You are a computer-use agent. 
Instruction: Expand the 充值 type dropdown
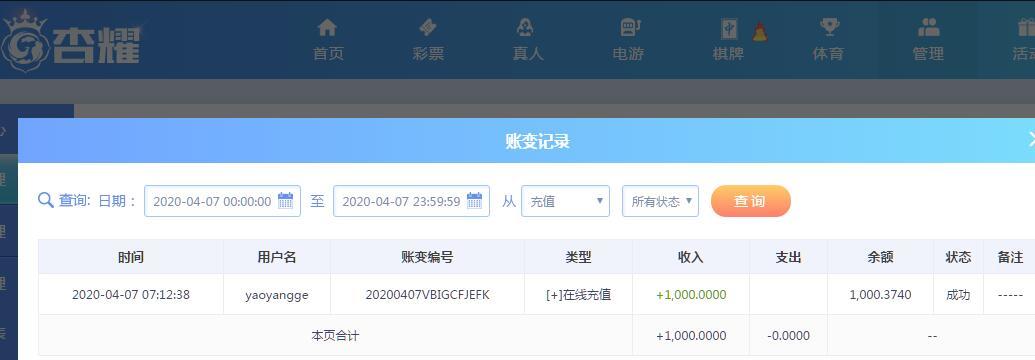(x=565, y=201)
